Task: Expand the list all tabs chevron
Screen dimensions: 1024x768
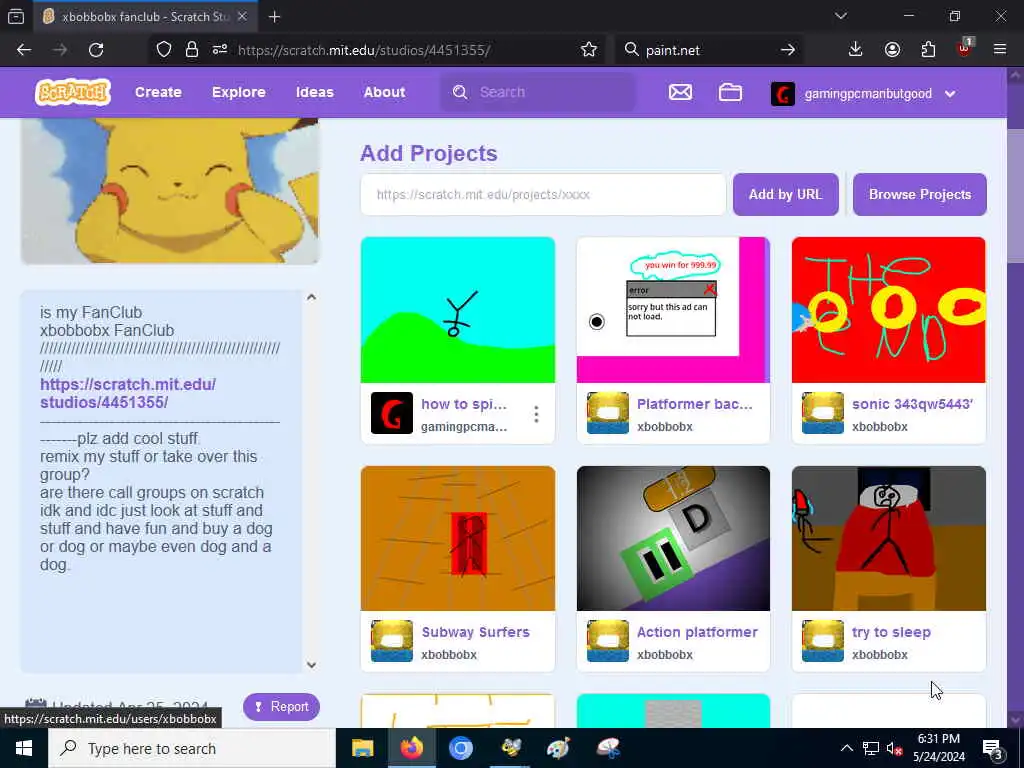Action: [840, 16]
